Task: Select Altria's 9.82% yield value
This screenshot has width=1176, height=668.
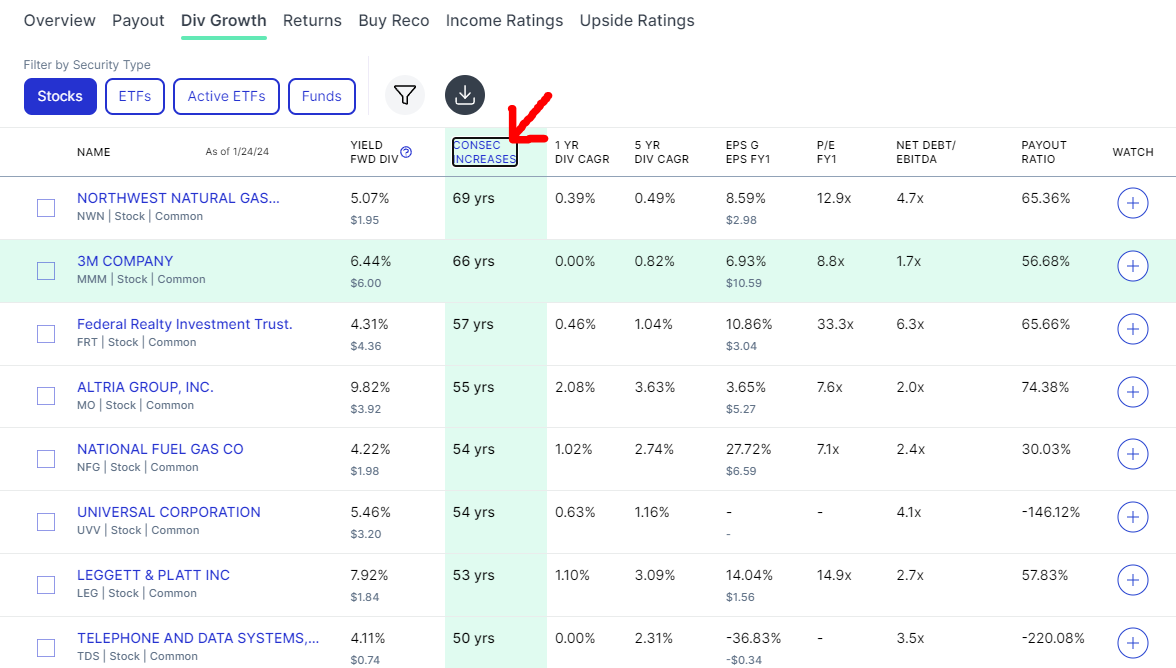Action: point(370,387)
